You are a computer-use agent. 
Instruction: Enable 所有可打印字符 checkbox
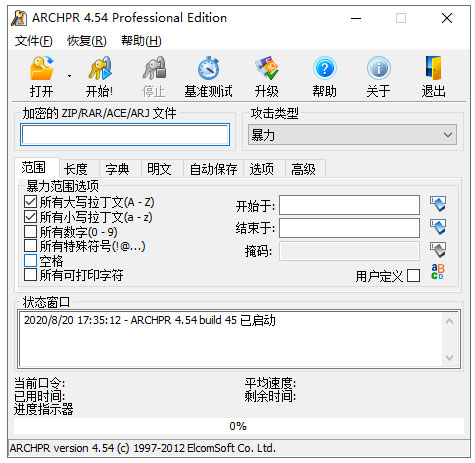(30, 275)
